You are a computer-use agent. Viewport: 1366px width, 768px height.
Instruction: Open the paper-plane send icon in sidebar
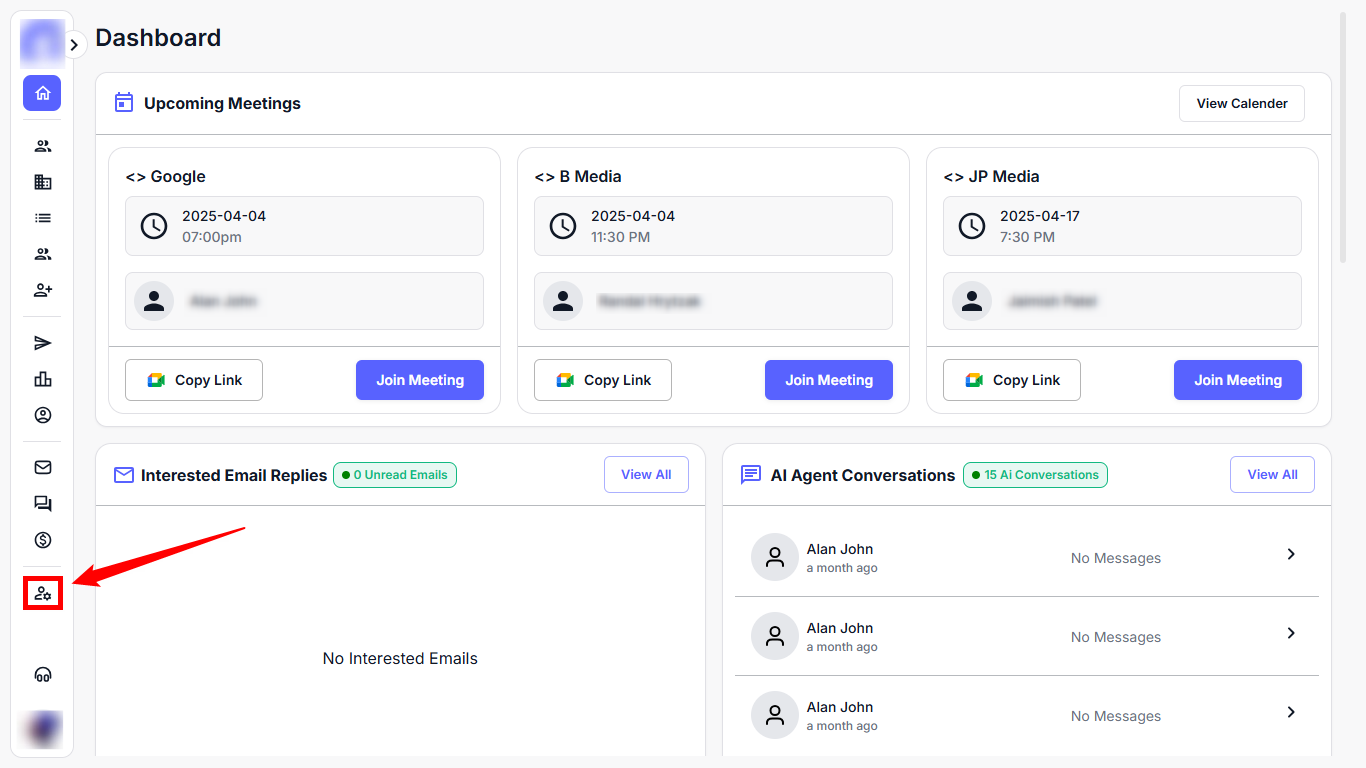click(x=42, y=343)
